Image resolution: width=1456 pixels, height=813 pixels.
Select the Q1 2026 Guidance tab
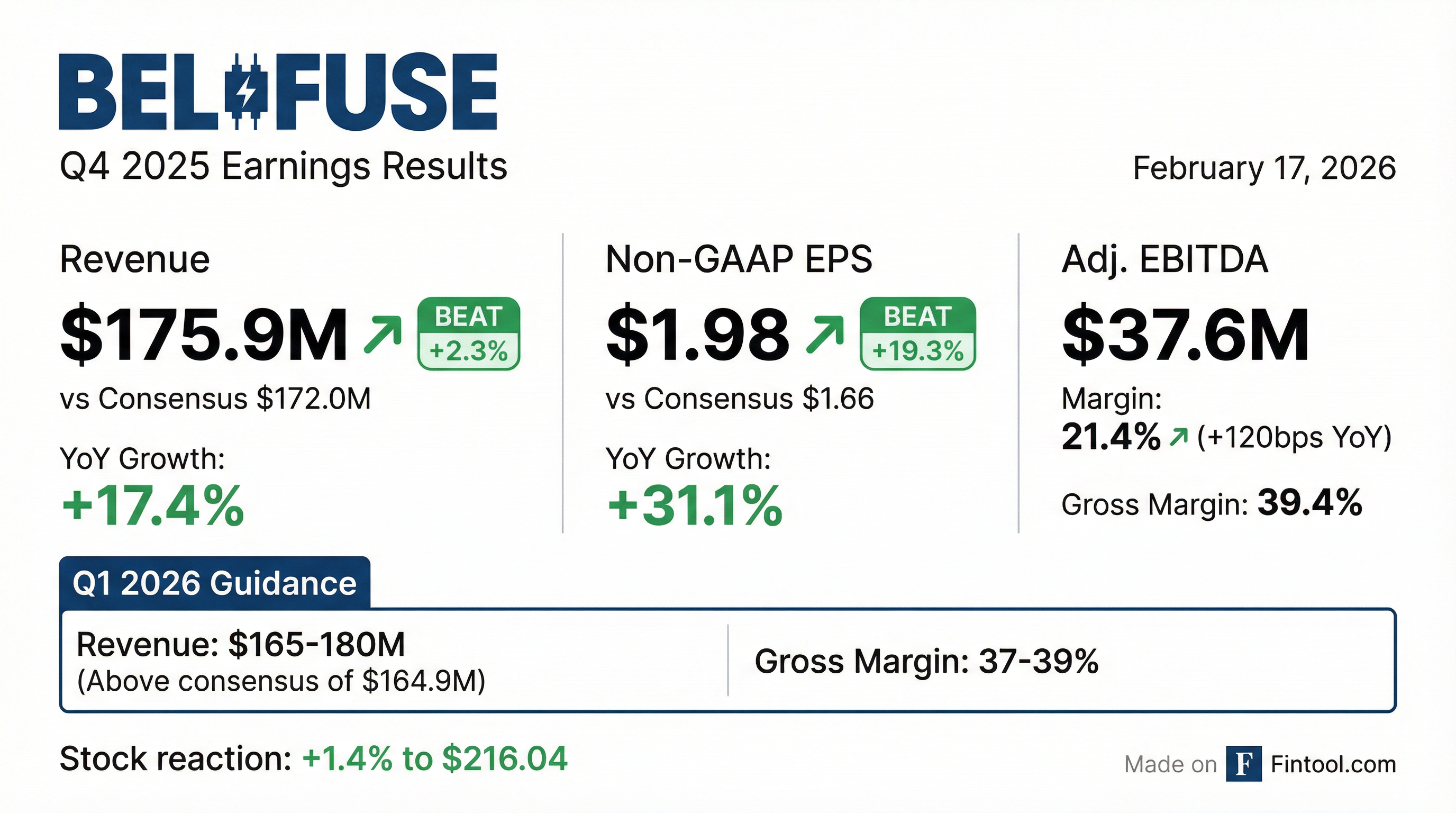(x=215, y=583)
